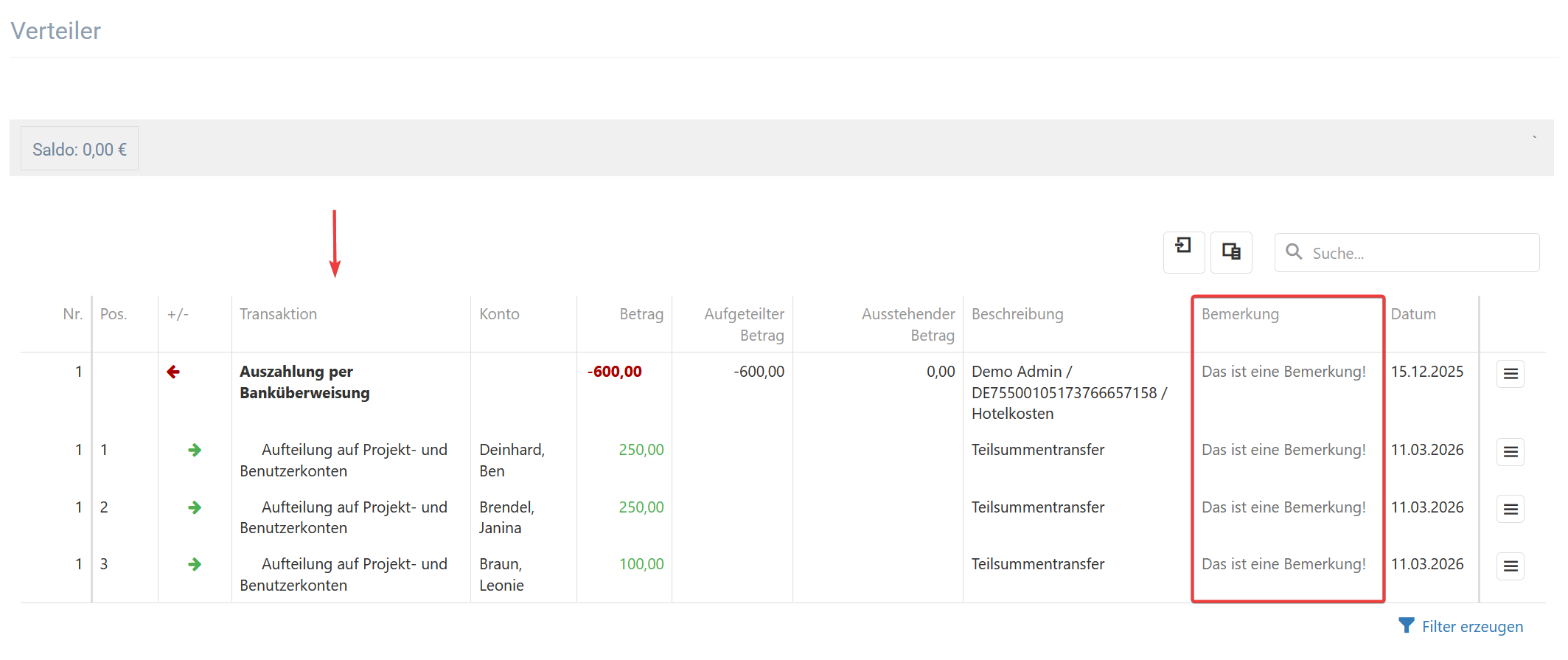Screen dimensions: 1568x660
Task: Select the Auszahlung per Banküberweisung transaction
Action: click(x=304, y=382)
